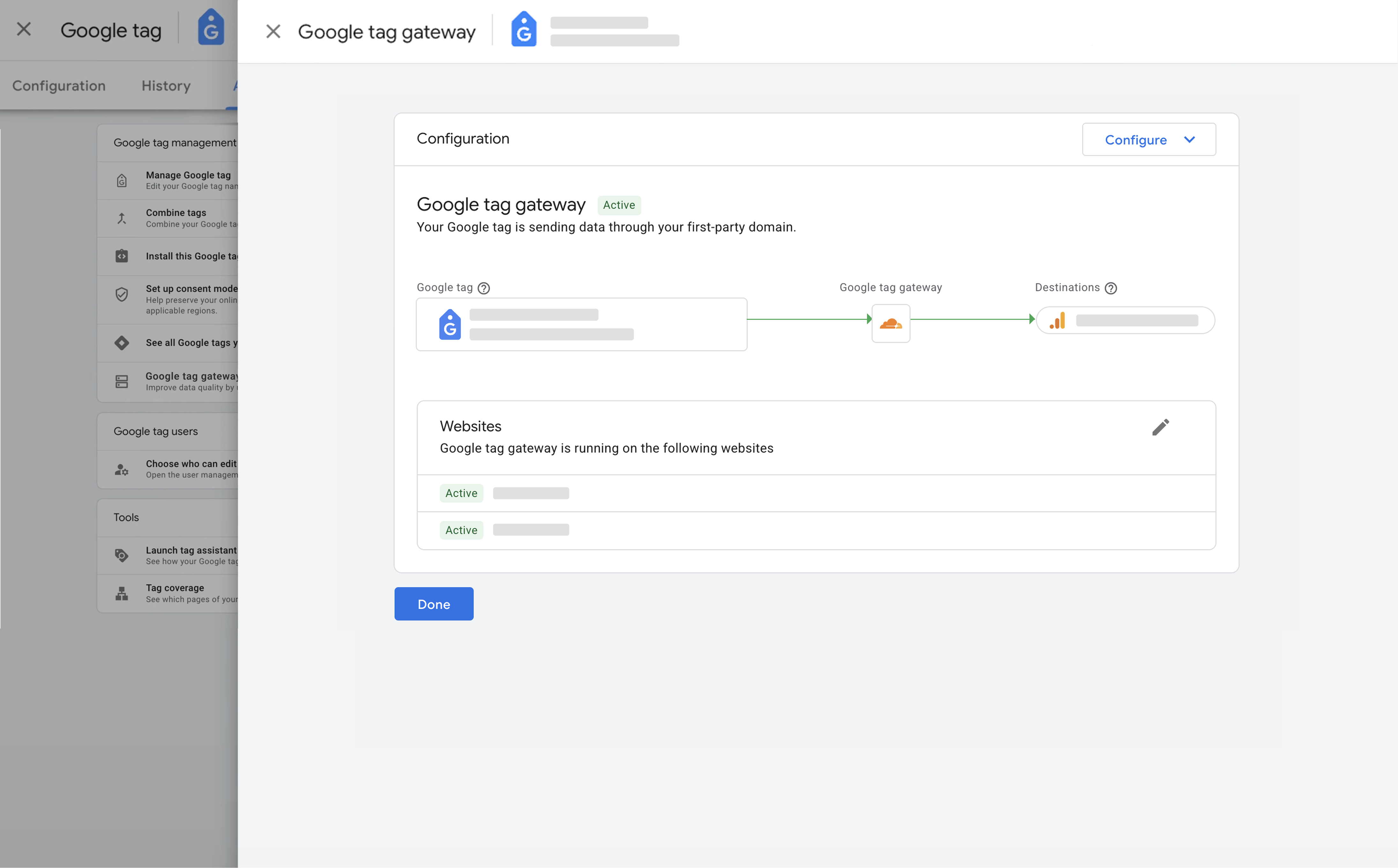
Task: Click the Google tag management section header
Action: pyautogui.click(x=175, y=143)
